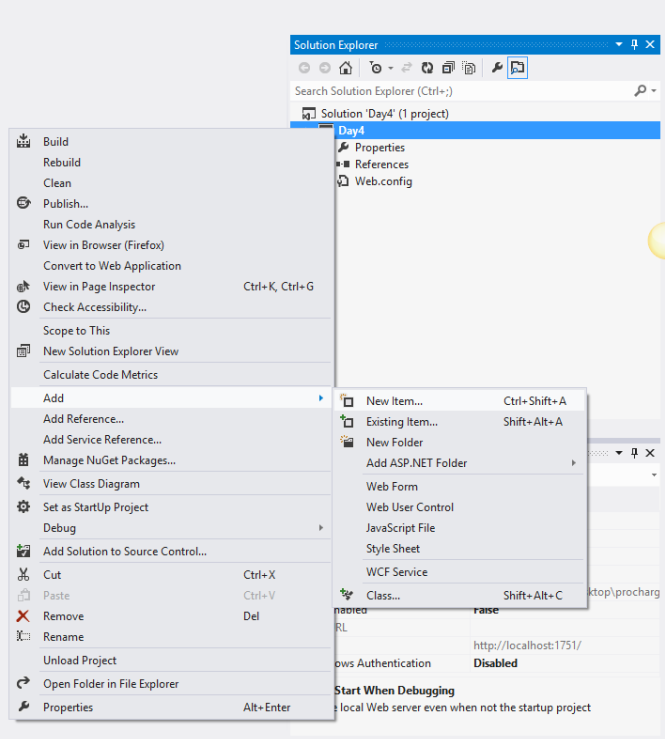Click the Back arrow in Solution Explorer toolbar
Image resolution: width=665 pixels, height=739 pixels.
pos(304,68)
